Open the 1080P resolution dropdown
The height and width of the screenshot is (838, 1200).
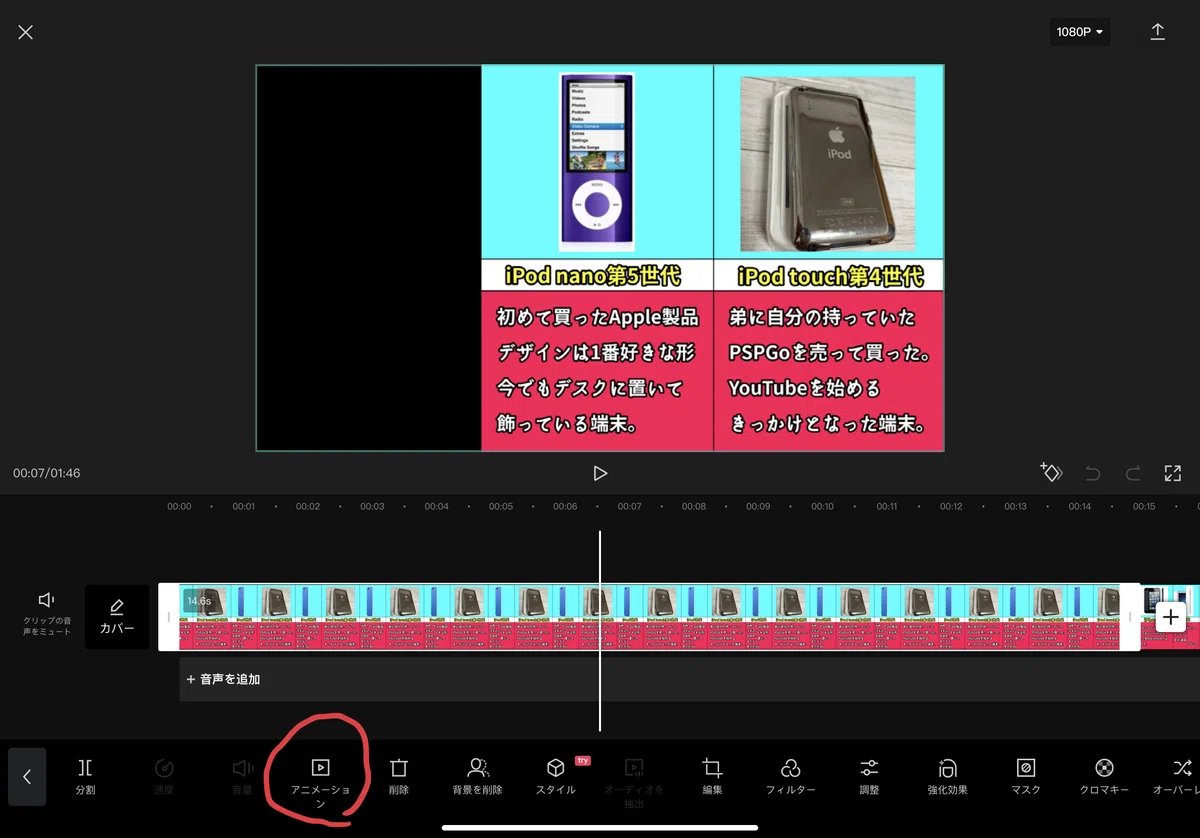pyautogui.click(x=1080, y=32)
